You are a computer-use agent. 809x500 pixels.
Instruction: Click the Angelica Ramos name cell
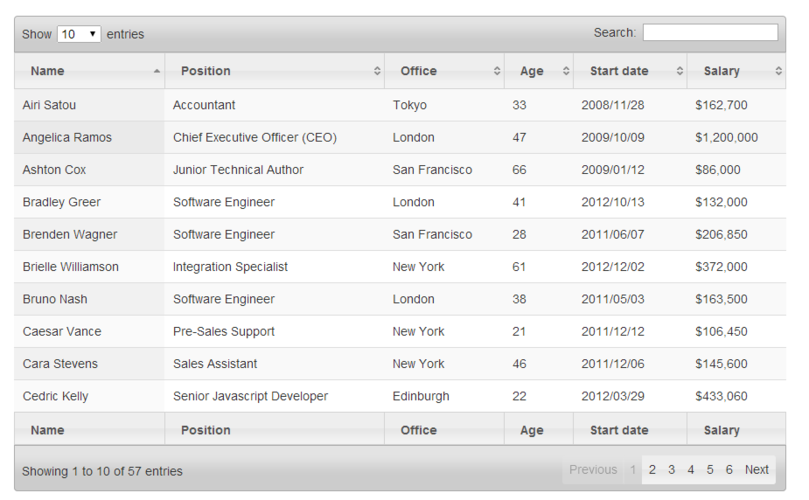(67, 138)
